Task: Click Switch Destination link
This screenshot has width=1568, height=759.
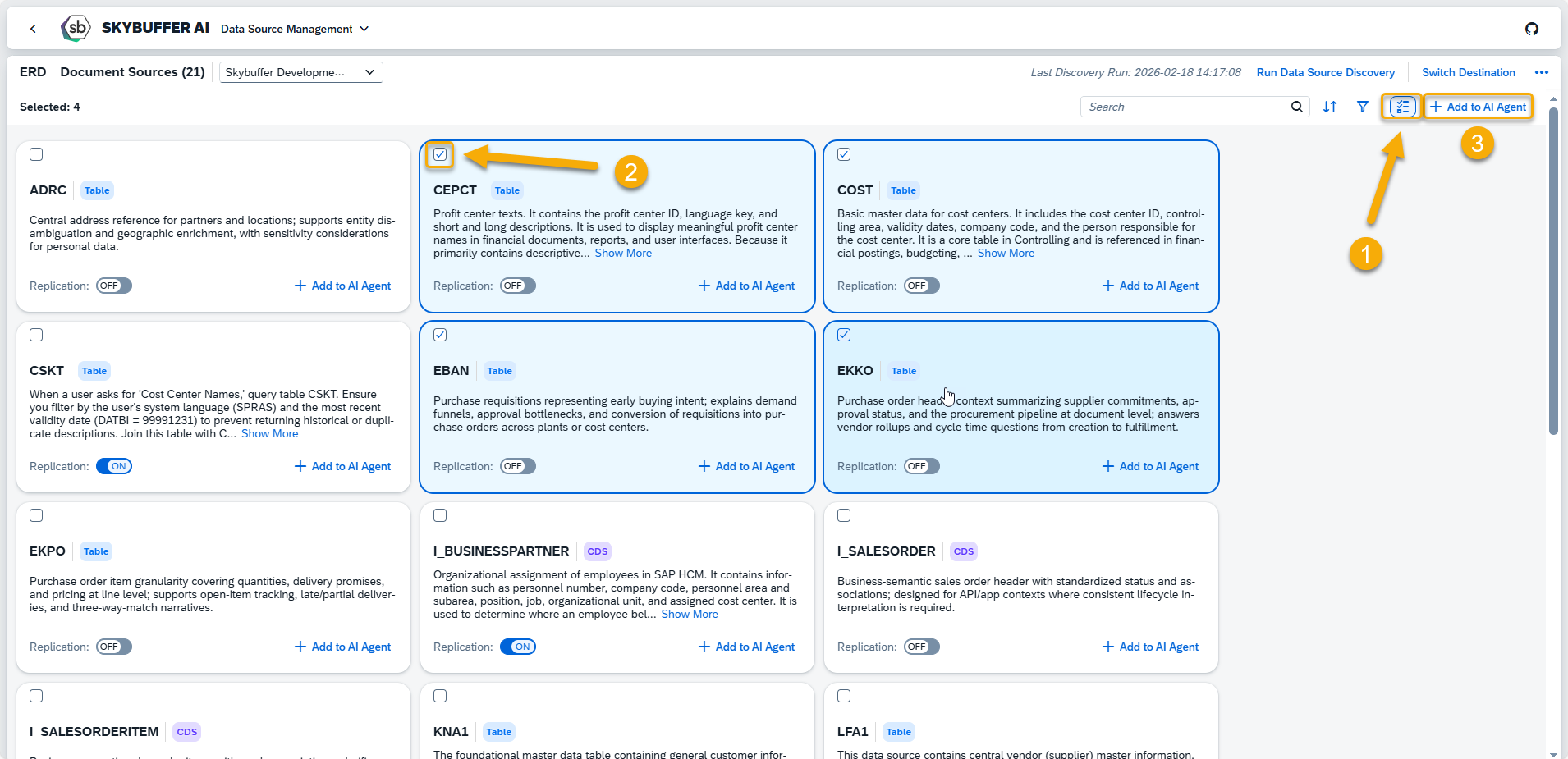Action: tap(1468, 72)
